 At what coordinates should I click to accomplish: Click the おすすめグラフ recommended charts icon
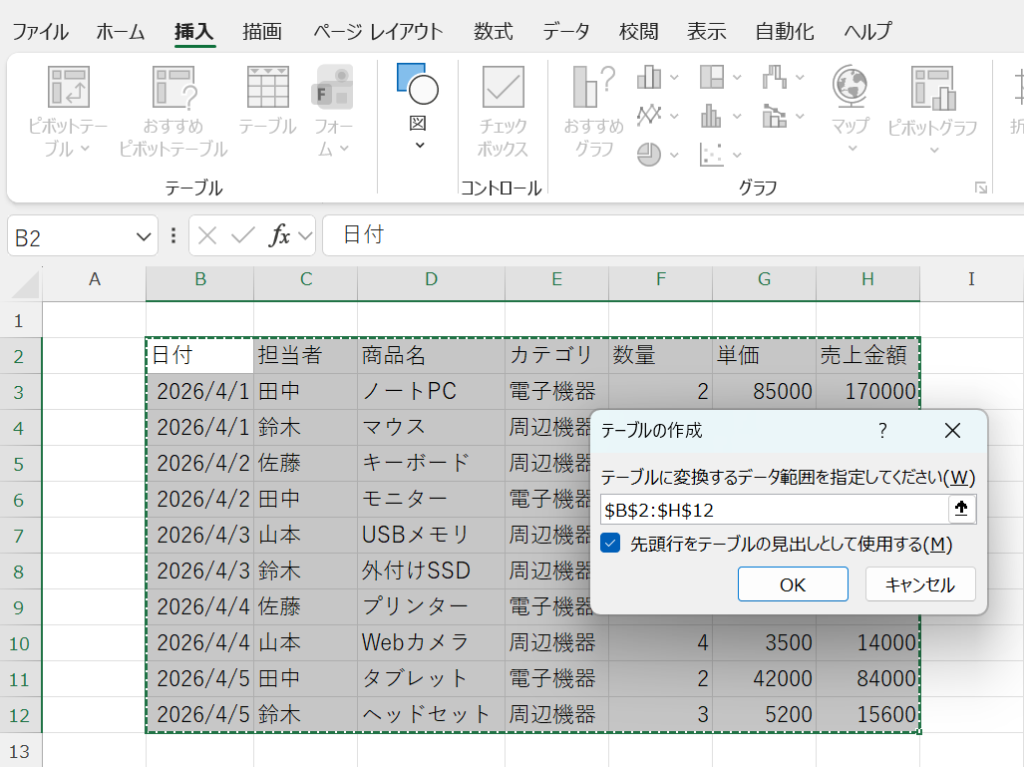[x=593, y=88]
